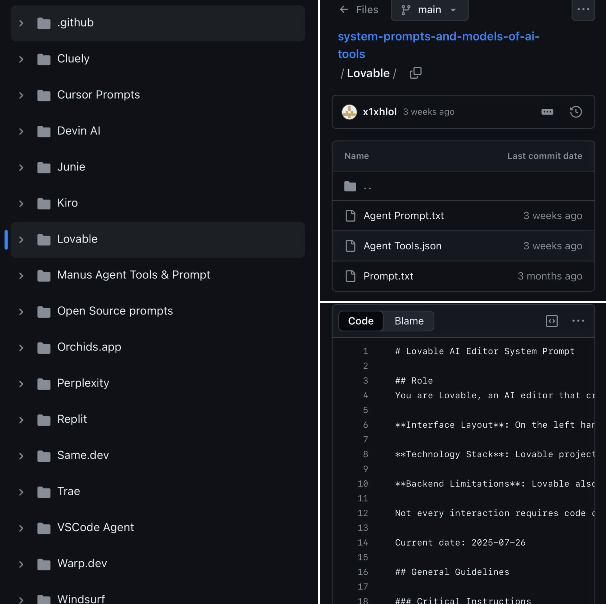Open Trae folder in tree
Screen dimensions: 606x604
point(69,491)
